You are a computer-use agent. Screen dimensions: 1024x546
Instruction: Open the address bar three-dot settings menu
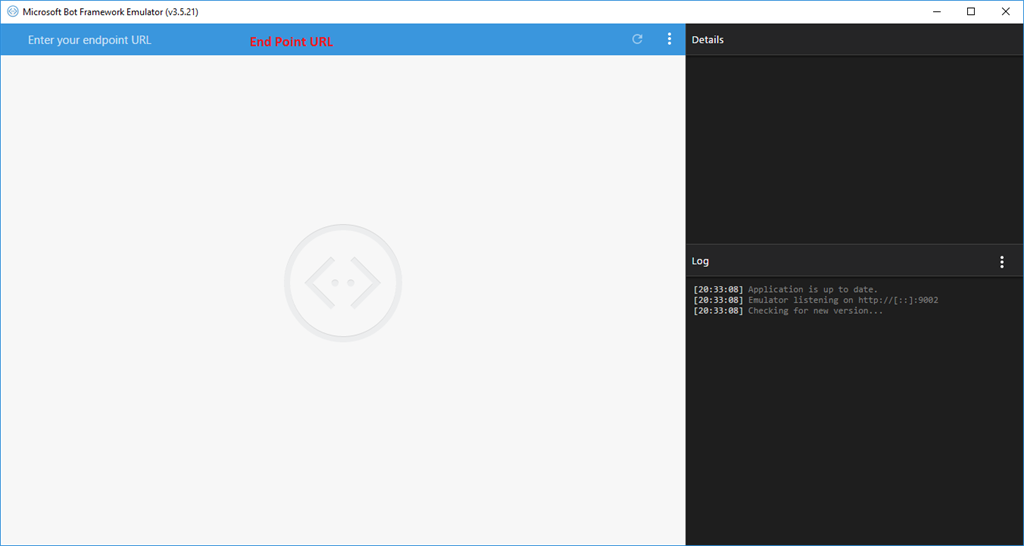click(x=669, y=39)
